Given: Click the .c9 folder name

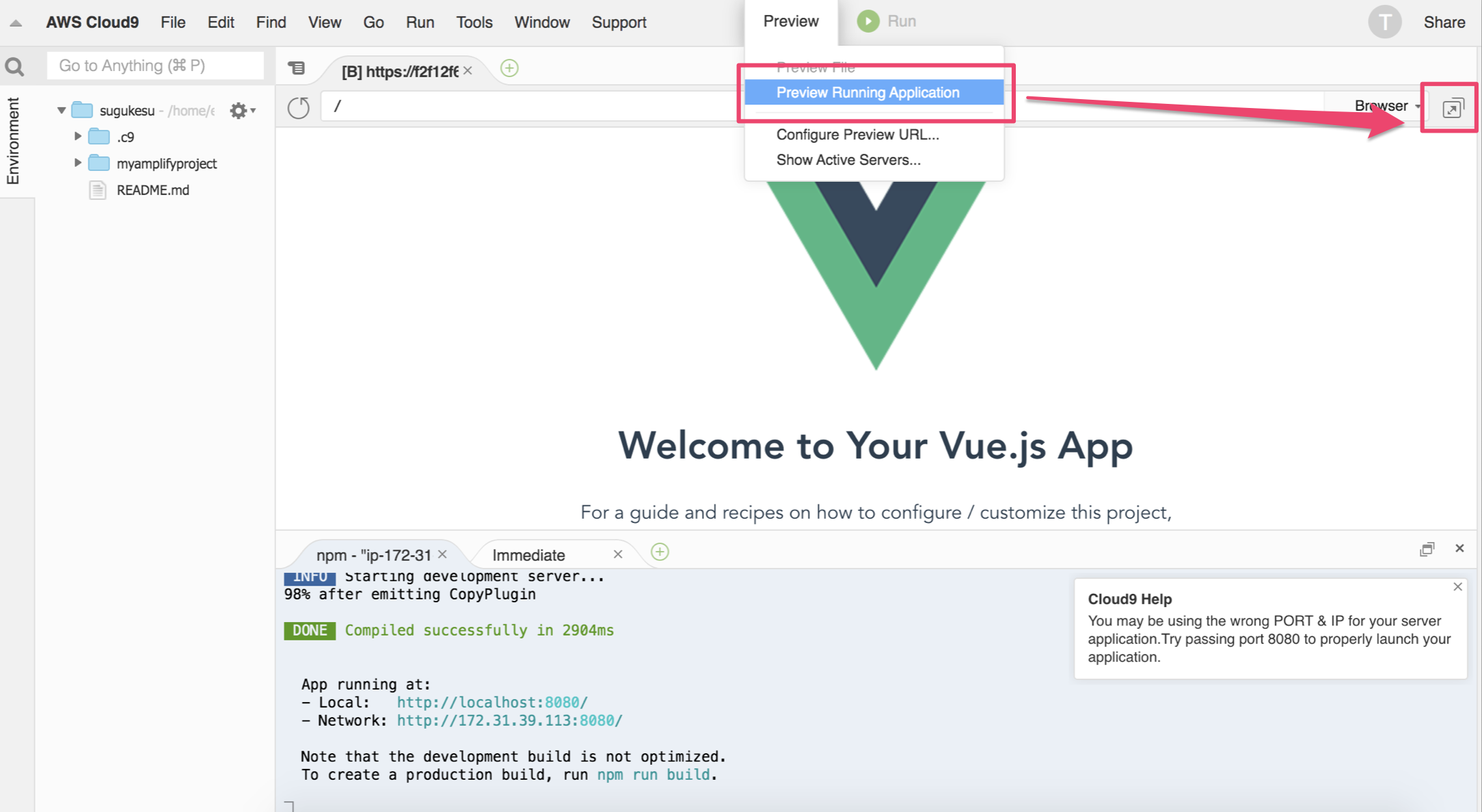Looking at the screenshot, I should pos(126,137).
